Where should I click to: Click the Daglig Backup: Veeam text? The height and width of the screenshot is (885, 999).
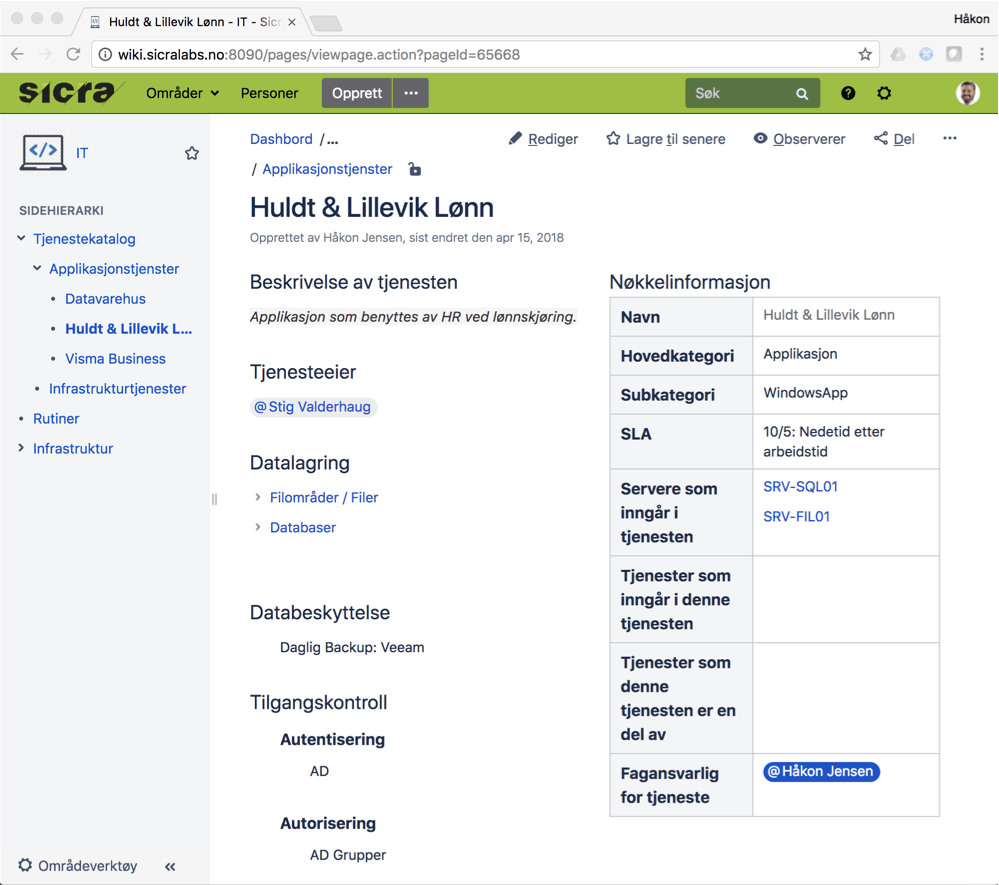click(x=352, y=647)
